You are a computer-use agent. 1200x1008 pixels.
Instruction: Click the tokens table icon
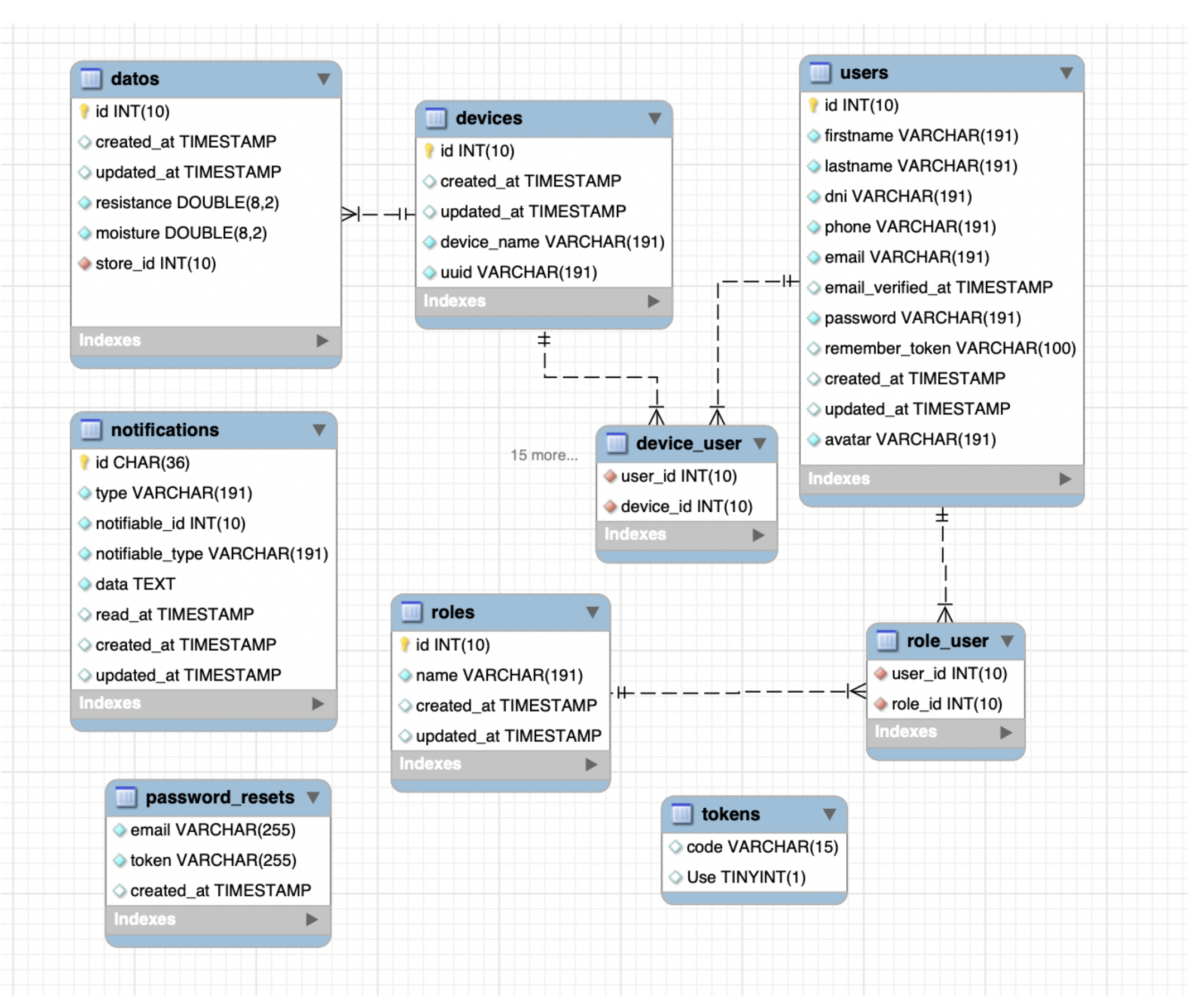pos(682,815)
